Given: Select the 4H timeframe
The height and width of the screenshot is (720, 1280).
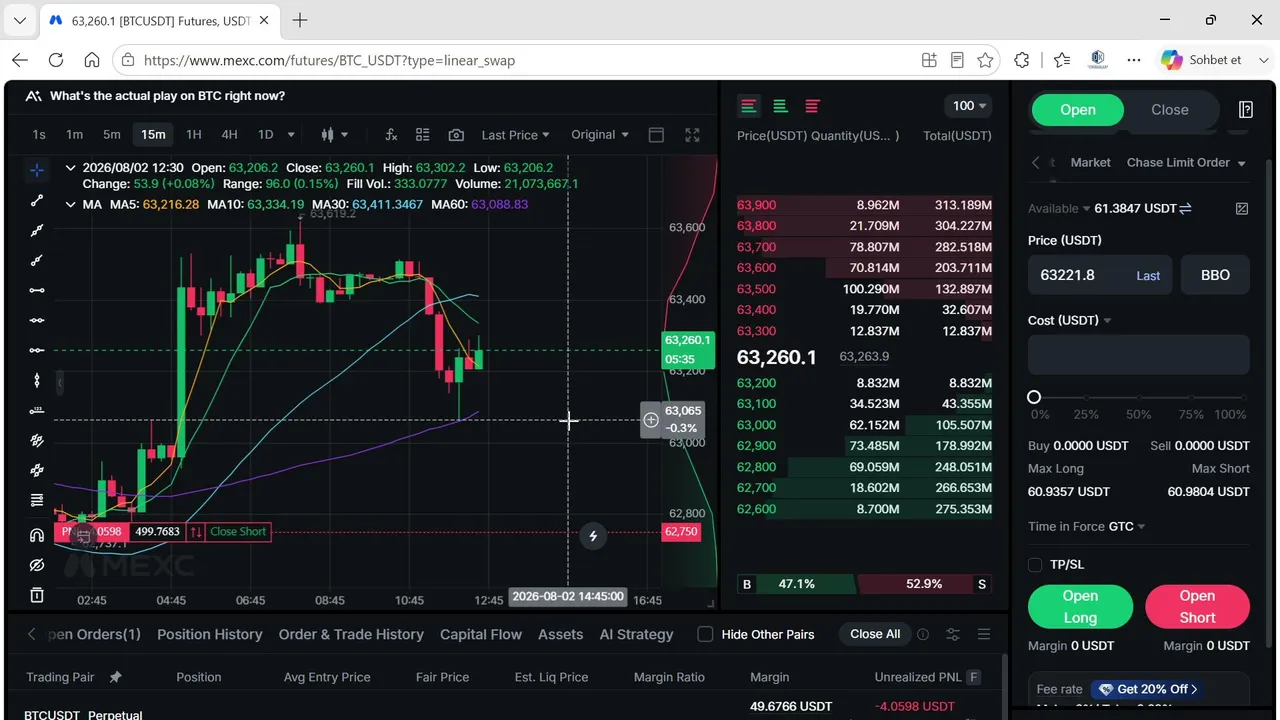Looking at the screenshot, I should (229, 135).
